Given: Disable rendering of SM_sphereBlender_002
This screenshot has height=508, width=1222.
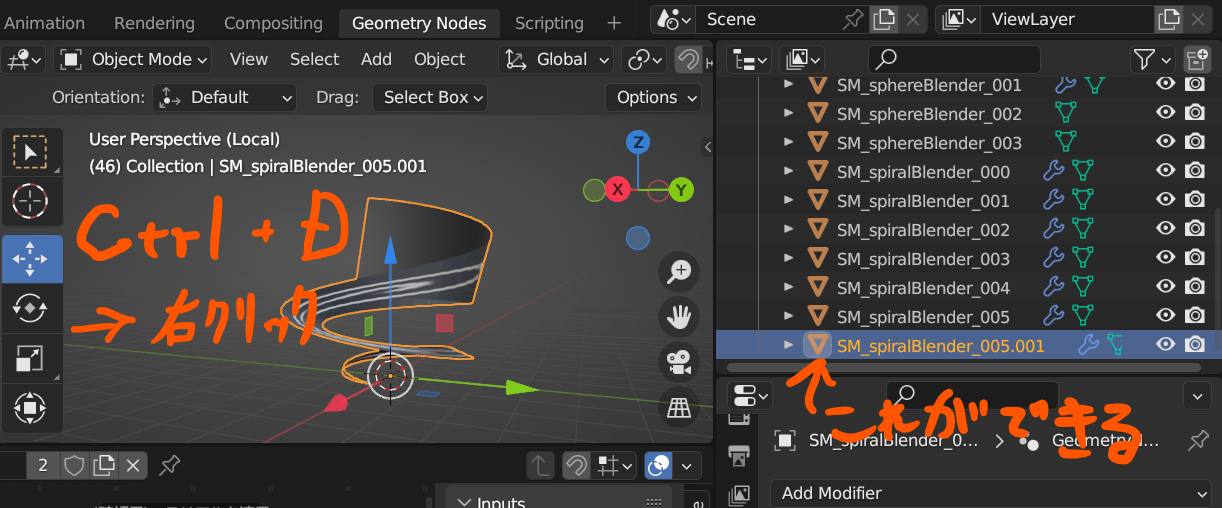Looking at the screenshot, I should pos(1194,114).
